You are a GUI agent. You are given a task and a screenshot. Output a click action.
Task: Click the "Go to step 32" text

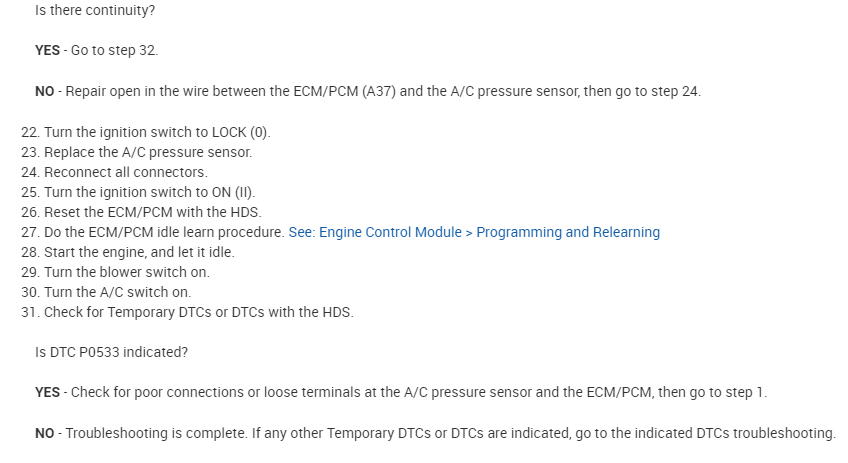coord(114,50)
